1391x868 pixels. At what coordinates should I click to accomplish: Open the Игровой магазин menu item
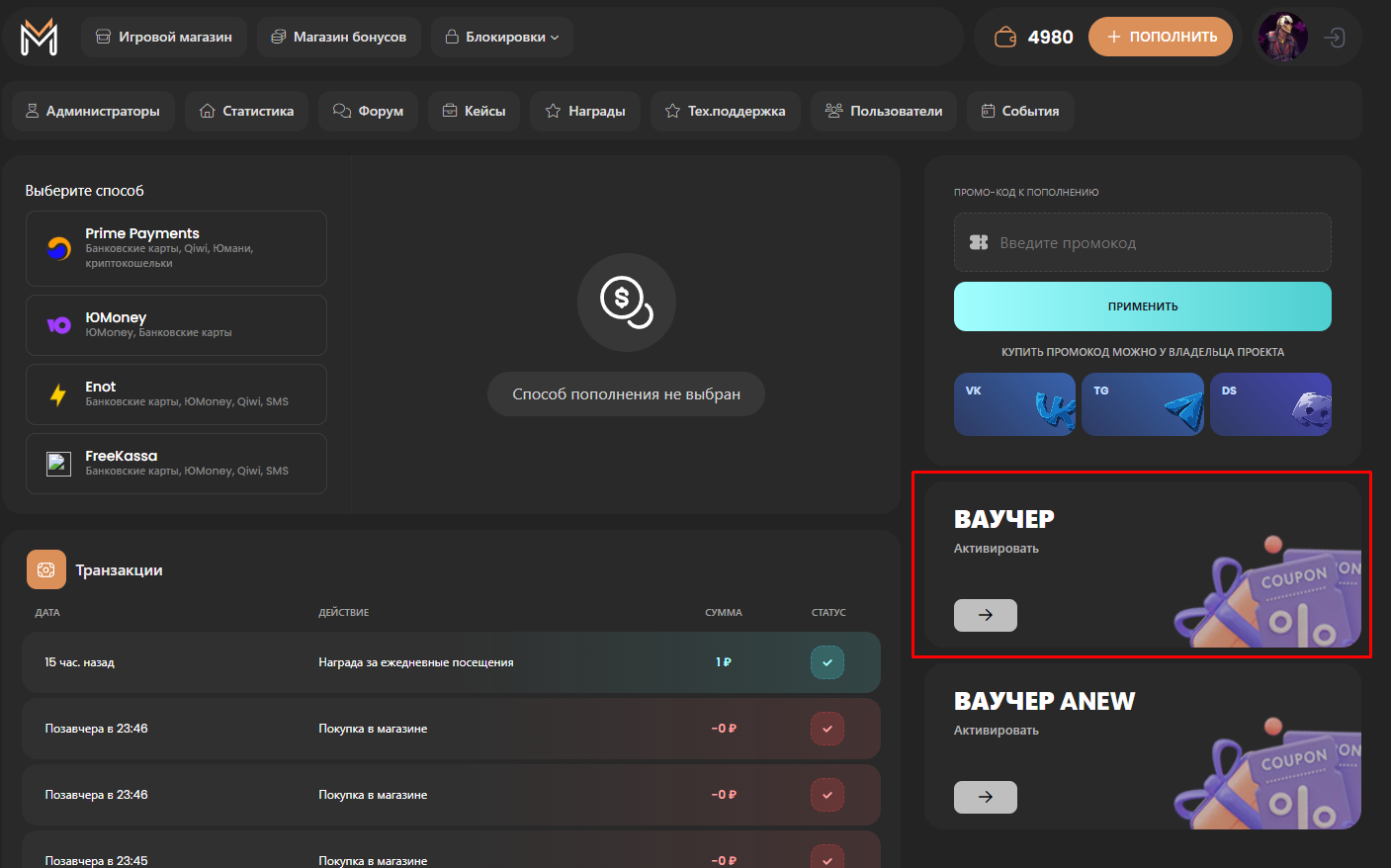pyautogui.click(x=164, y=38)
